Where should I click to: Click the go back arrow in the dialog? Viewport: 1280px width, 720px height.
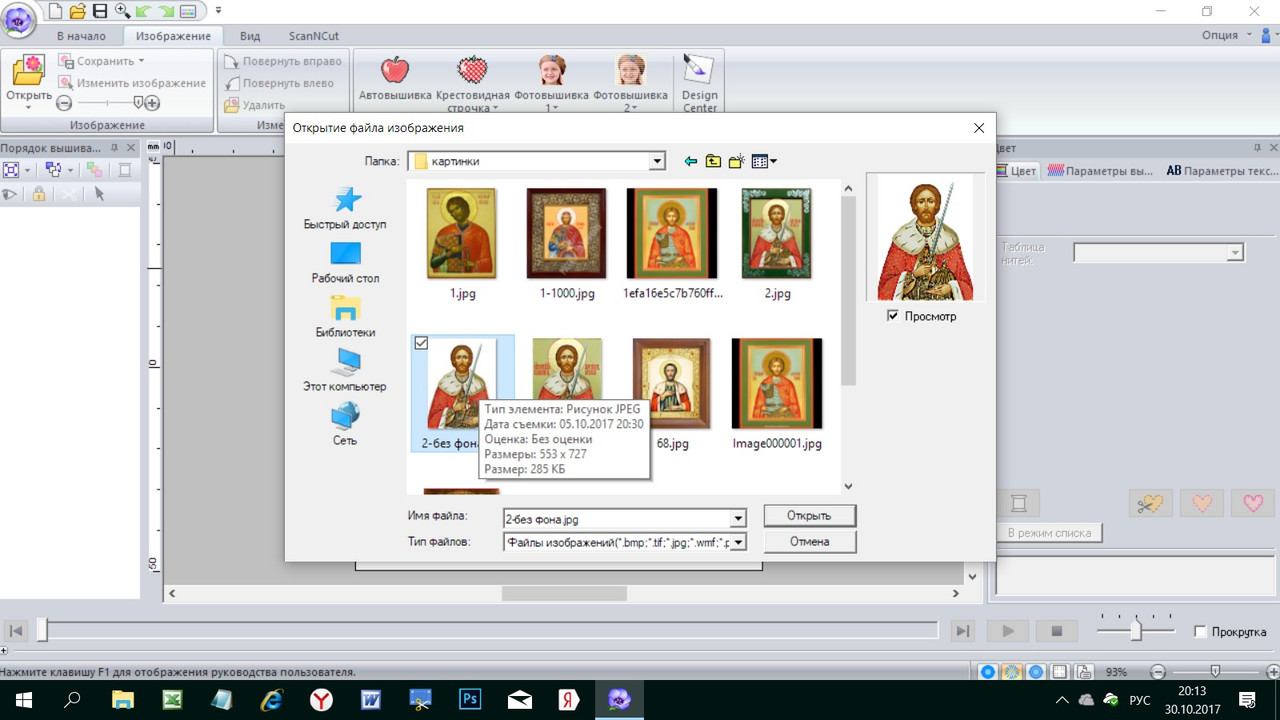pos(690,161)
